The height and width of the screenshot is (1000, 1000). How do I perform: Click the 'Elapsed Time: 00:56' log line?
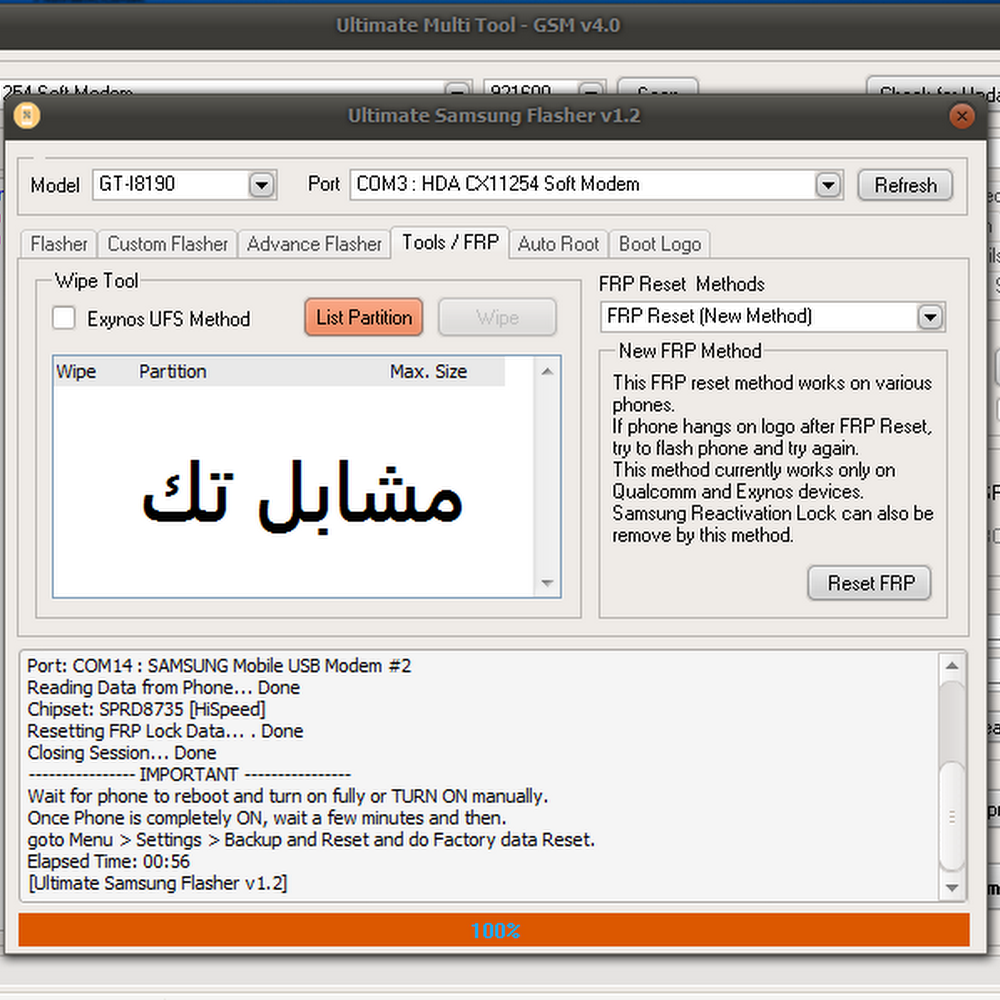(x=108, y=861)
